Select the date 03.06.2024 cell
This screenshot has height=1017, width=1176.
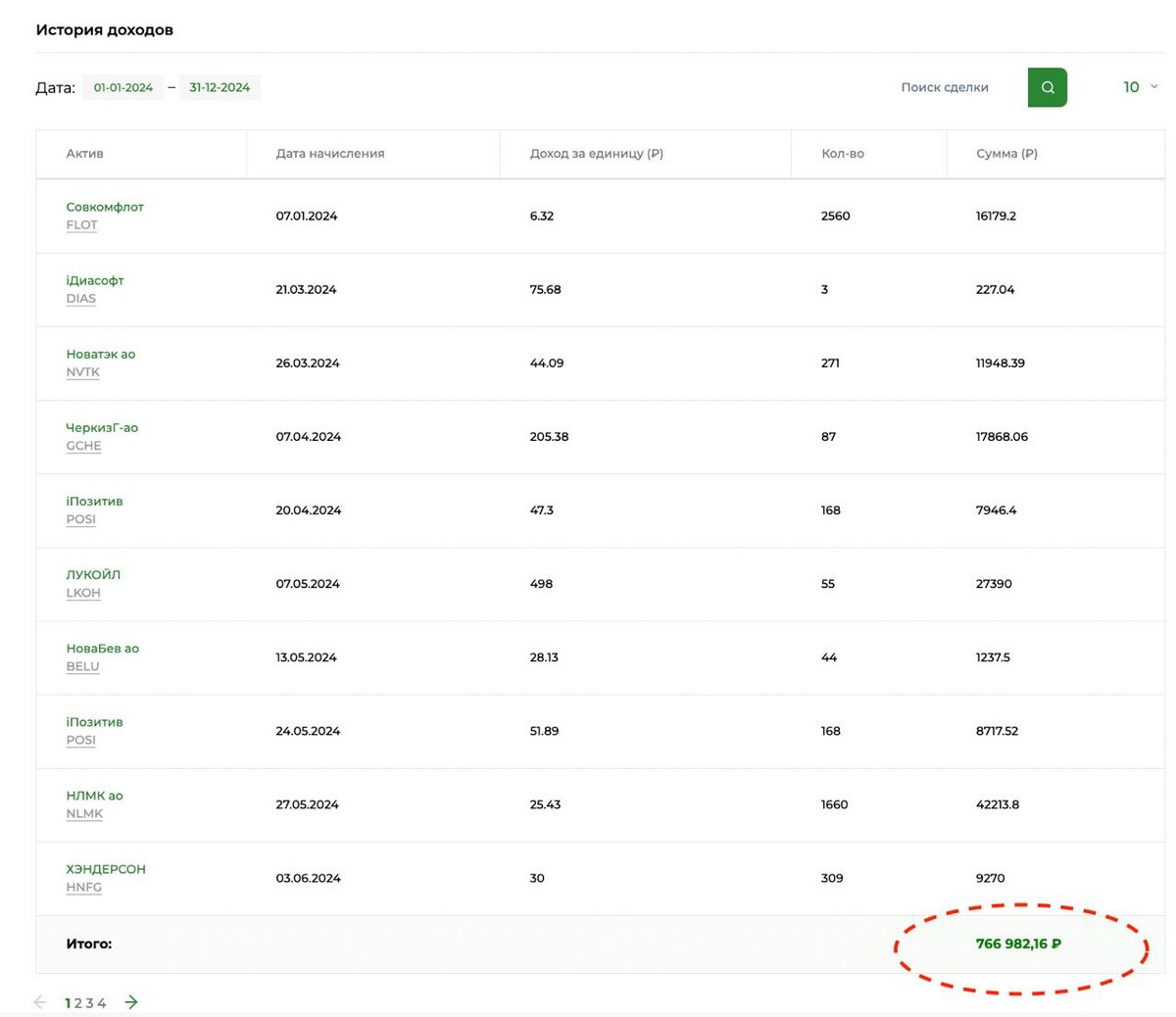click(308, 879)
